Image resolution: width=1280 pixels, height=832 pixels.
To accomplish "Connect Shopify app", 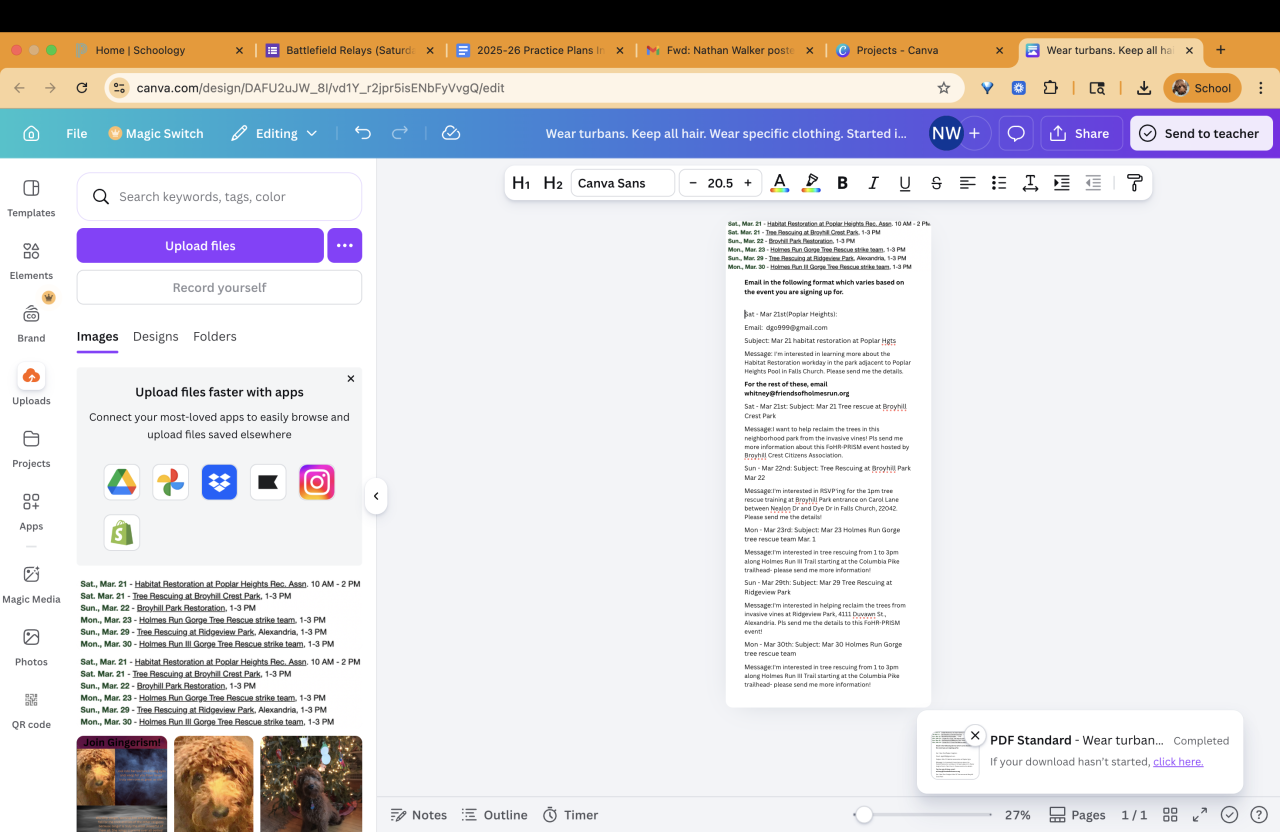I will 122,532.
